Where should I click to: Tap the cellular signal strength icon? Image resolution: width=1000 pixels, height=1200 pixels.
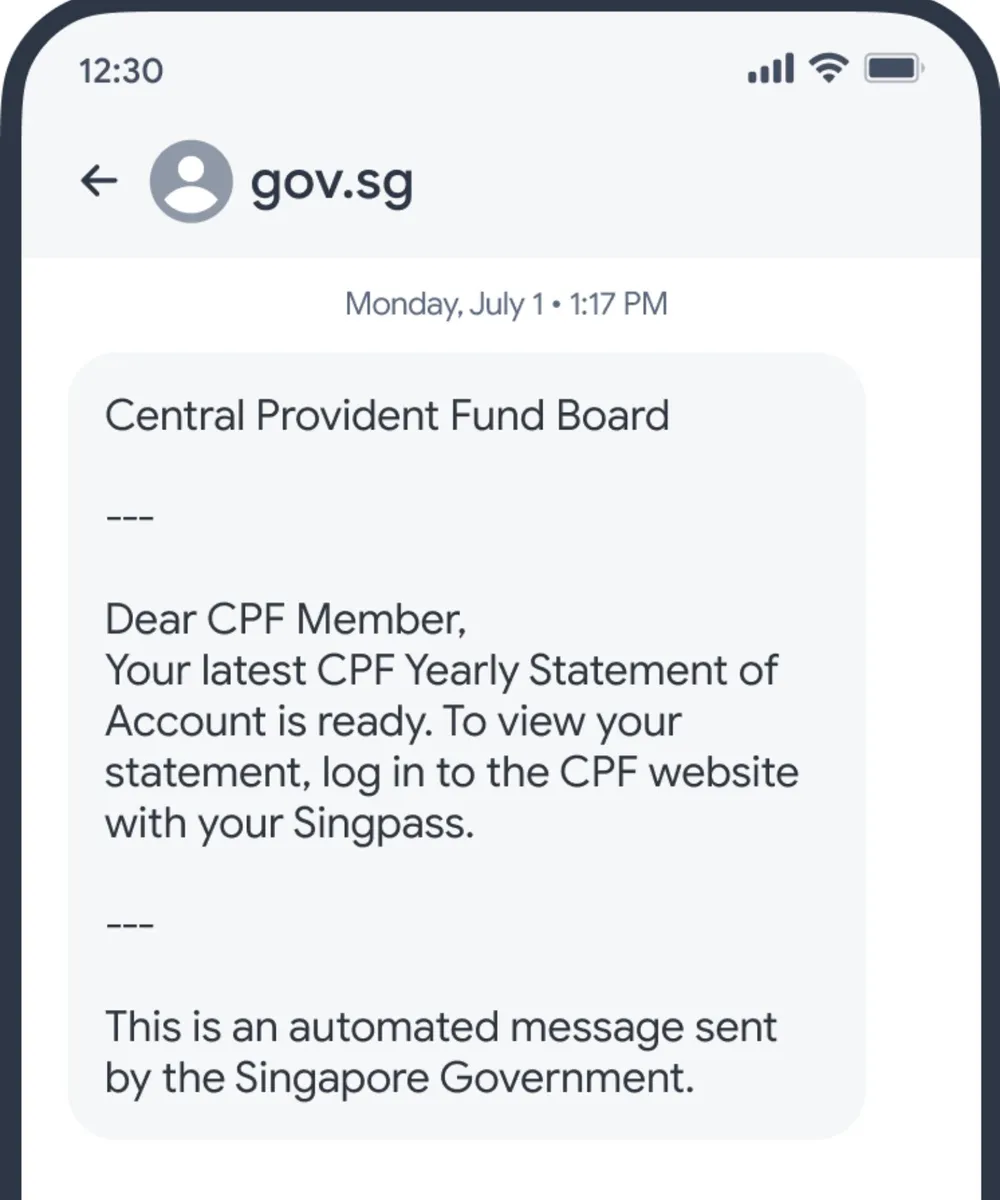pos(770,70)
